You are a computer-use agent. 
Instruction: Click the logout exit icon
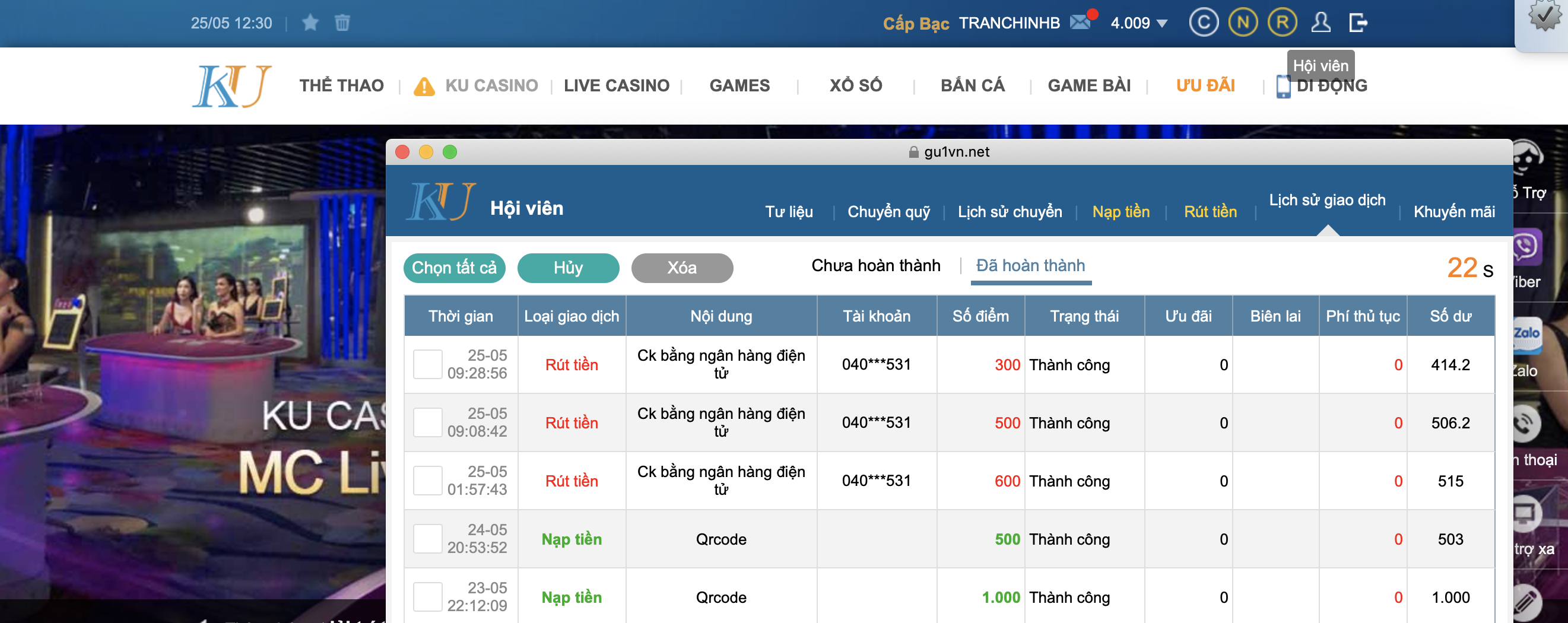click(x=1358, y=23)
